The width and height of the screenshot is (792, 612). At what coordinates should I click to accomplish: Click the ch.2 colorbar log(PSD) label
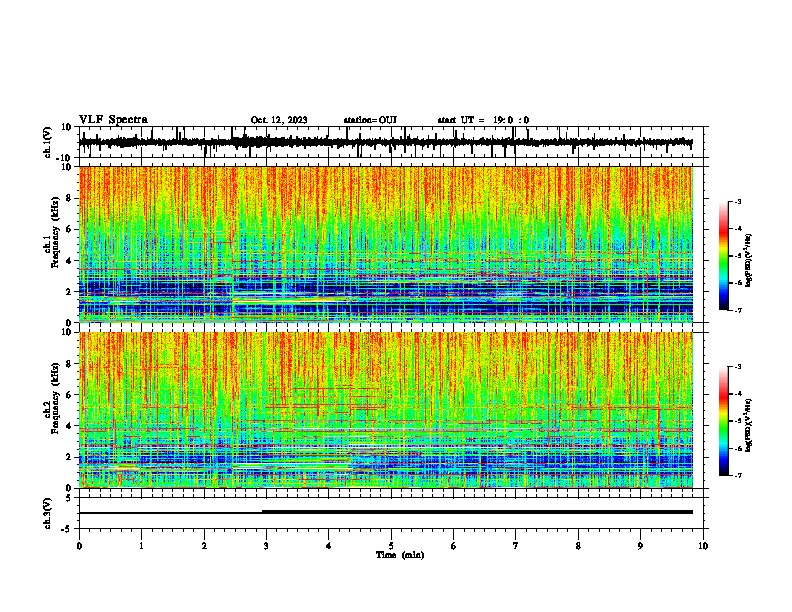749,425
